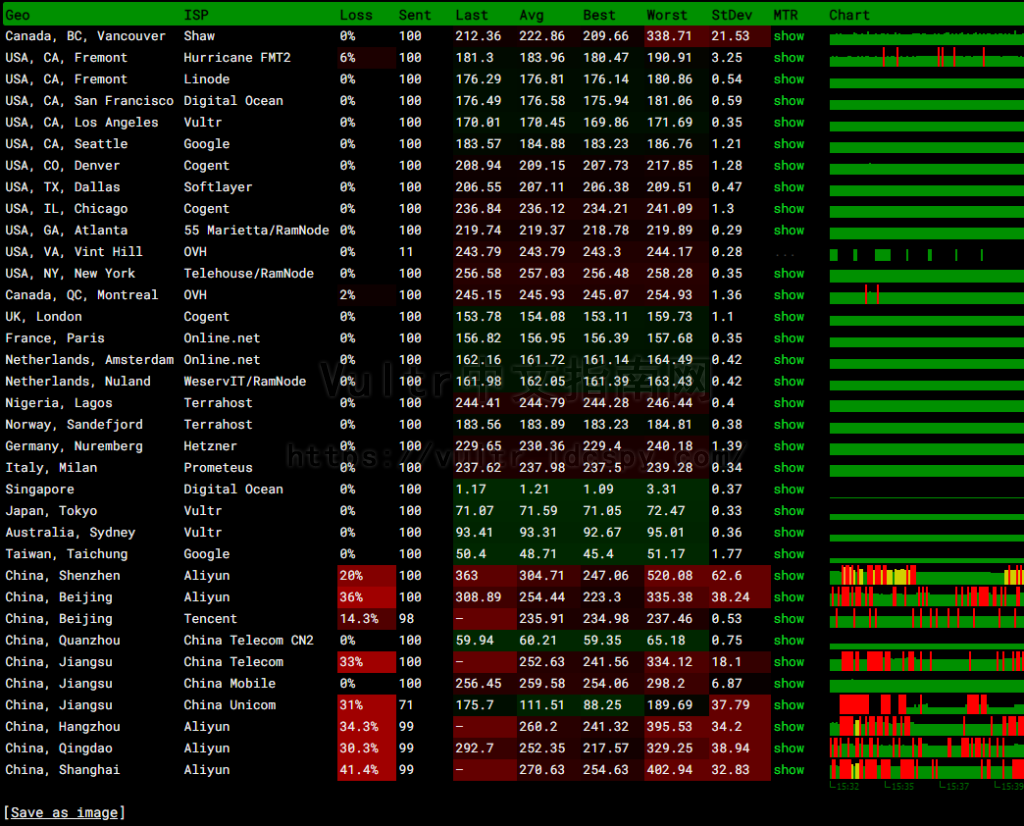This screenshot has width=1024, height=826.
Task: Show MTR for Quanzhou China Telecom CN2
Action: 788,640
